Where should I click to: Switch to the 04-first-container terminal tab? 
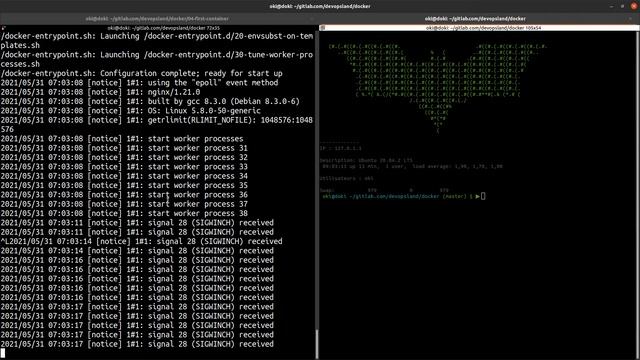click(x=157, y=19)
